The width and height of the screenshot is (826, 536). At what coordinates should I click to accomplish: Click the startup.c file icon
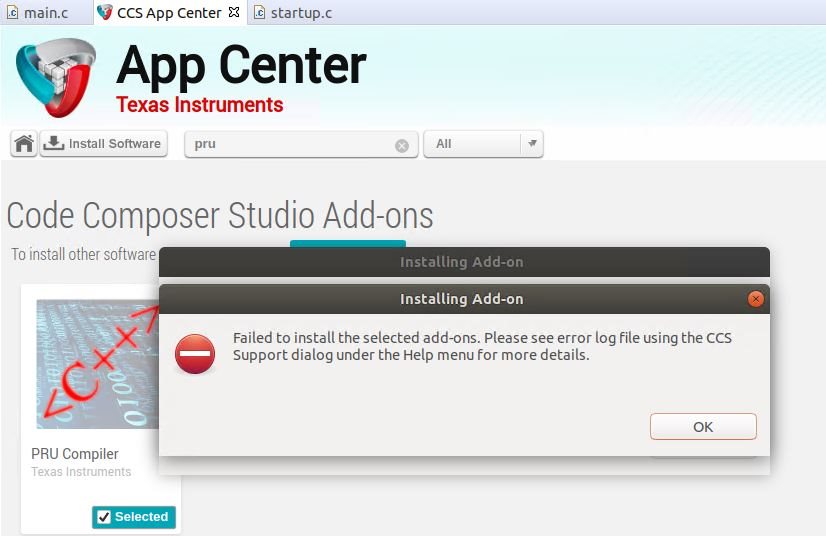259,12
